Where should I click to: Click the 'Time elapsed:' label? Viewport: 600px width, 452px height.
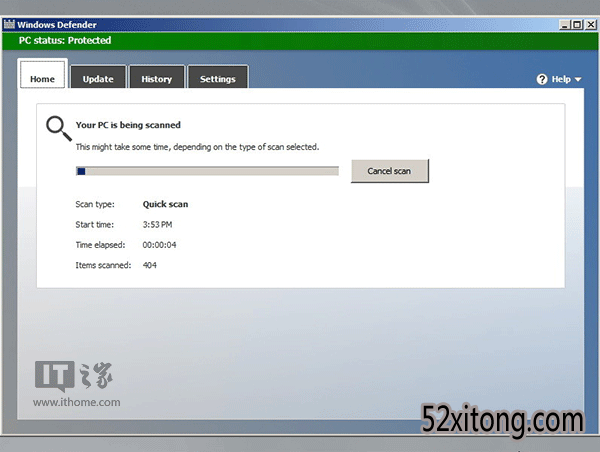click(x=100, y=245)
